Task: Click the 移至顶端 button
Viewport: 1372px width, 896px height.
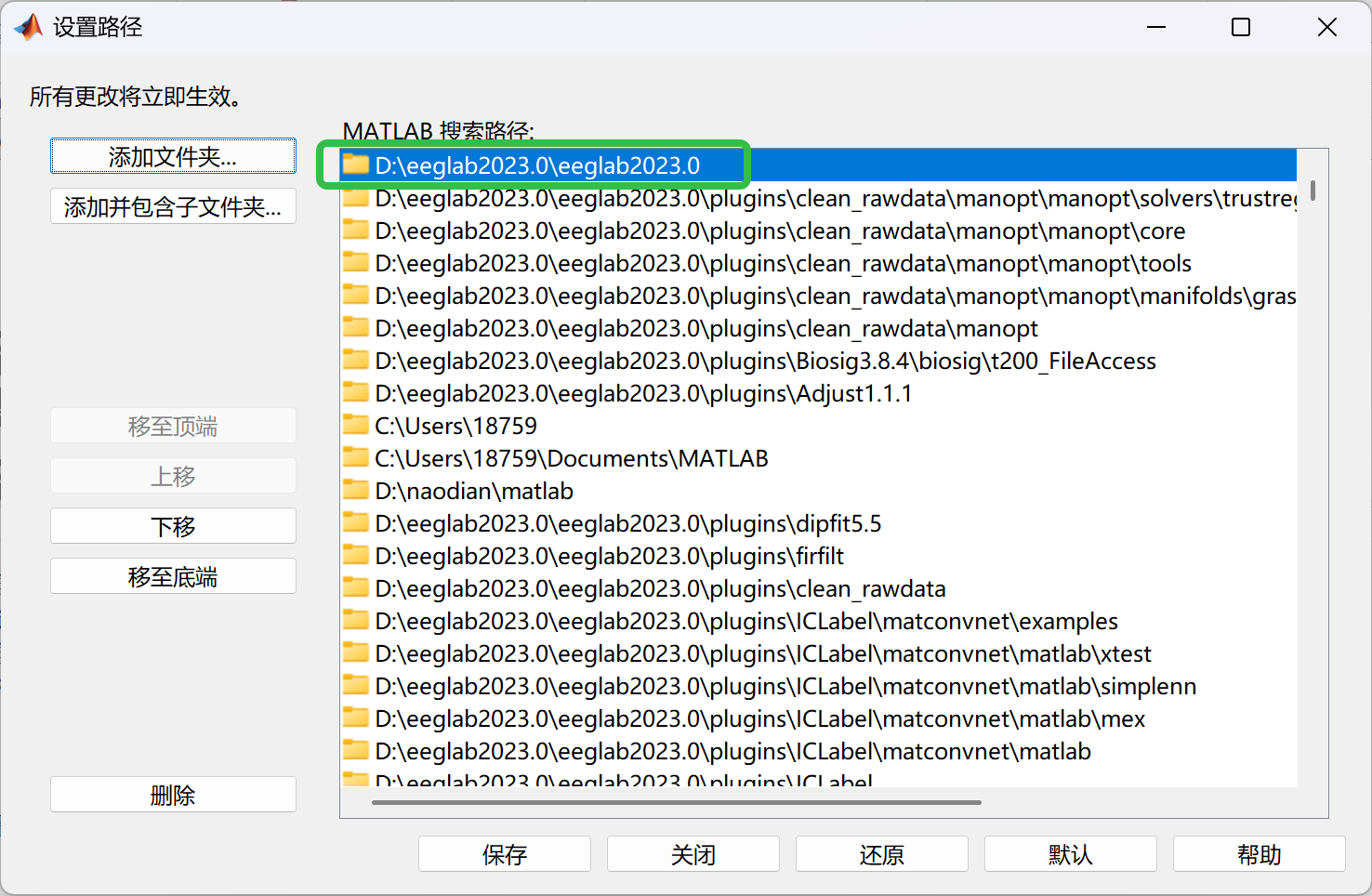Action: (173, 426)
